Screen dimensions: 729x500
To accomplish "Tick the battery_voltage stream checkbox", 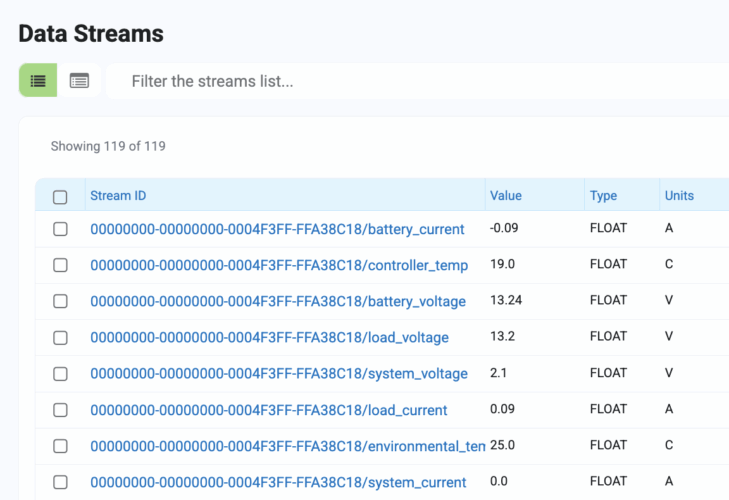I will (x=60, y=301).
